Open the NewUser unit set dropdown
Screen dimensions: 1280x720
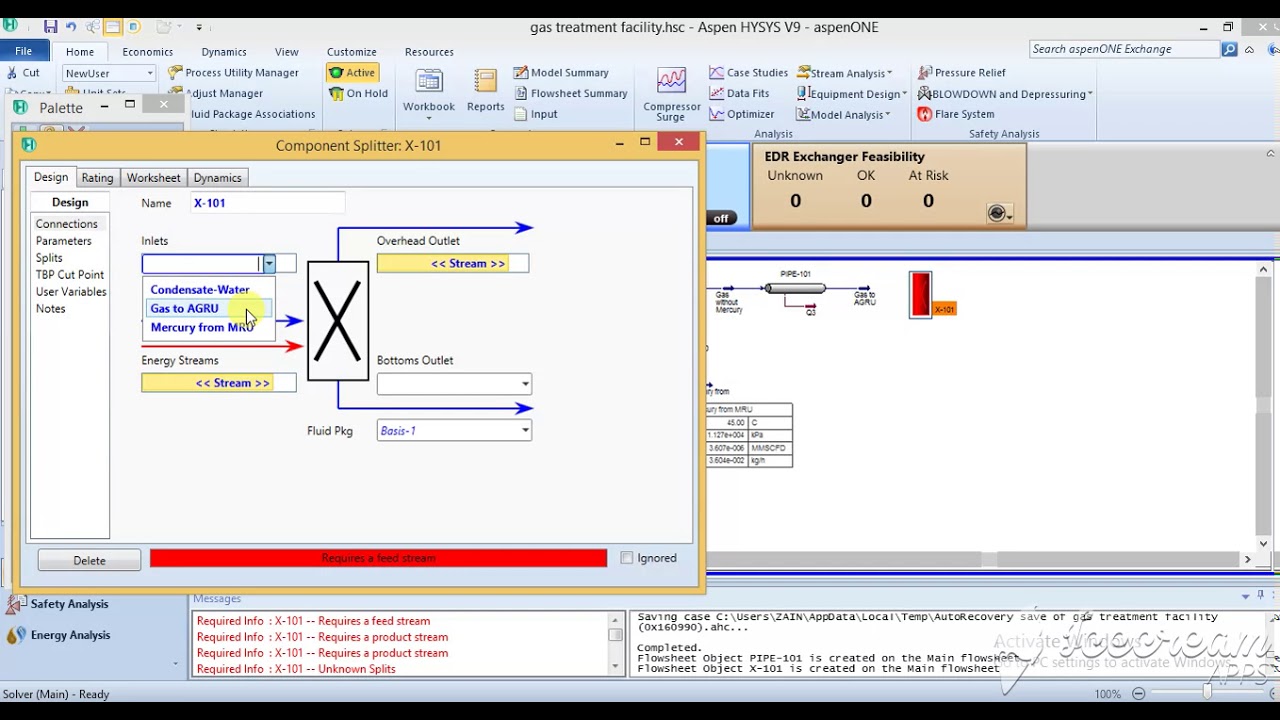[149, 73]
